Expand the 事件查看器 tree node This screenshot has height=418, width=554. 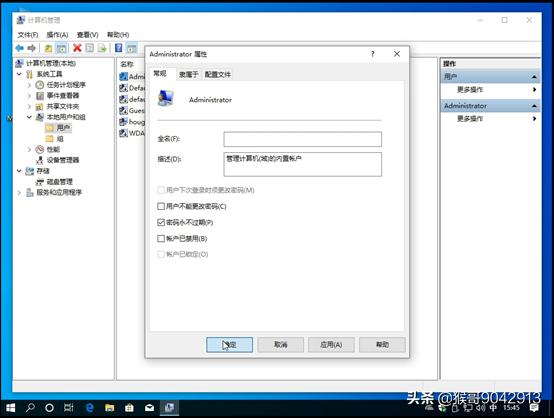click(x=29, y=96)
